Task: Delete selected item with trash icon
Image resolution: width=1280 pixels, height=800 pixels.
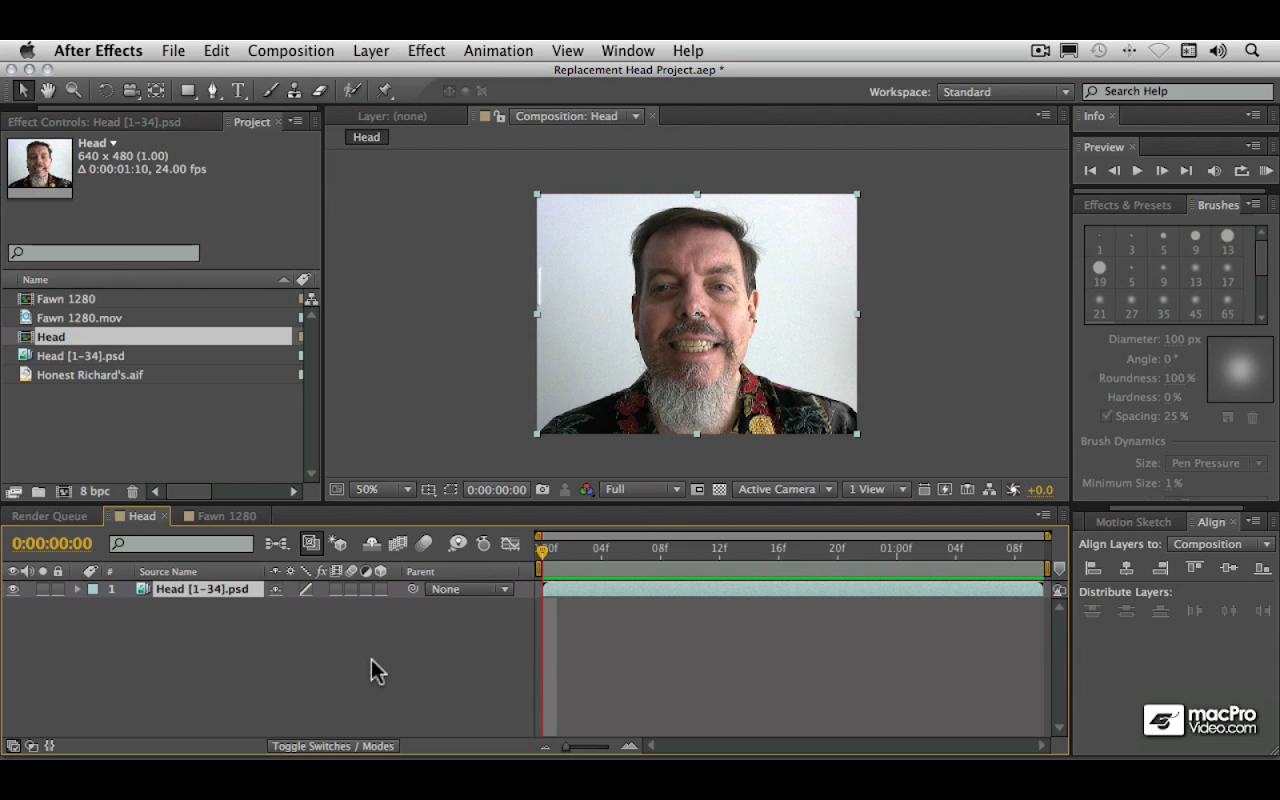Action: (132, 492)
